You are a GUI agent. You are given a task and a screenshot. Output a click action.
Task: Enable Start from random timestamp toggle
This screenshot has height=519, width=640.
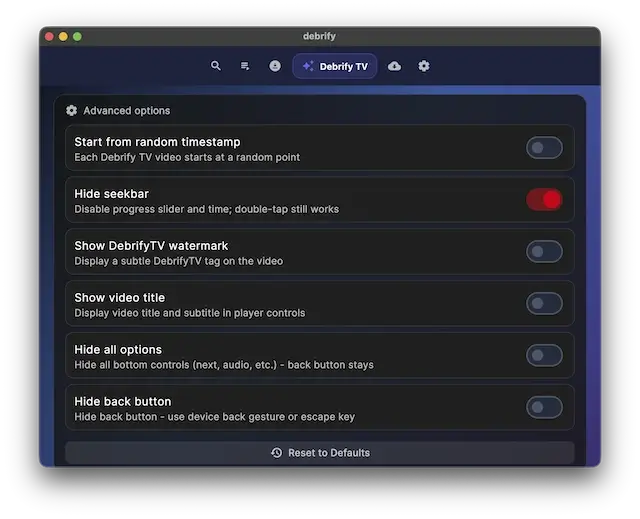pos(544,148)
